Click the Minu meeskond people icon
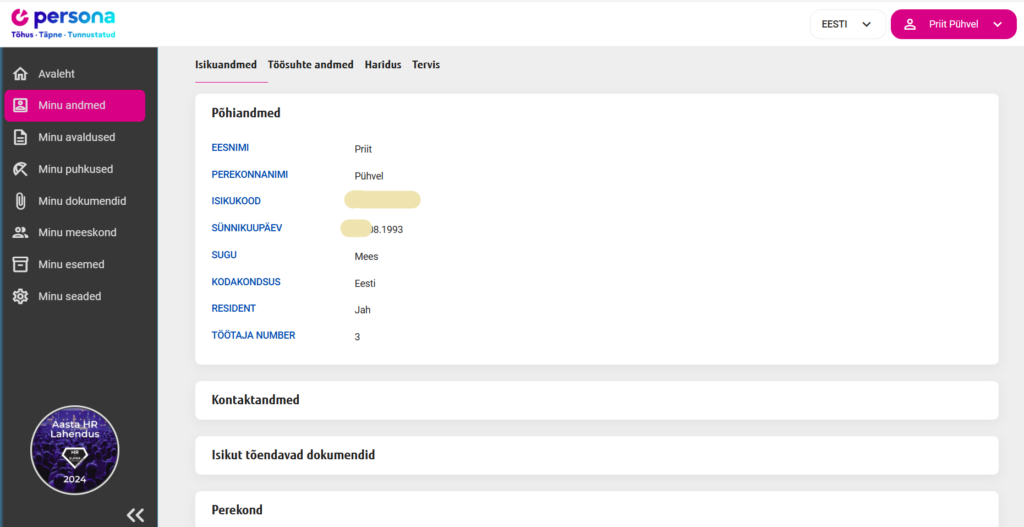 click(x=20, y=233)
